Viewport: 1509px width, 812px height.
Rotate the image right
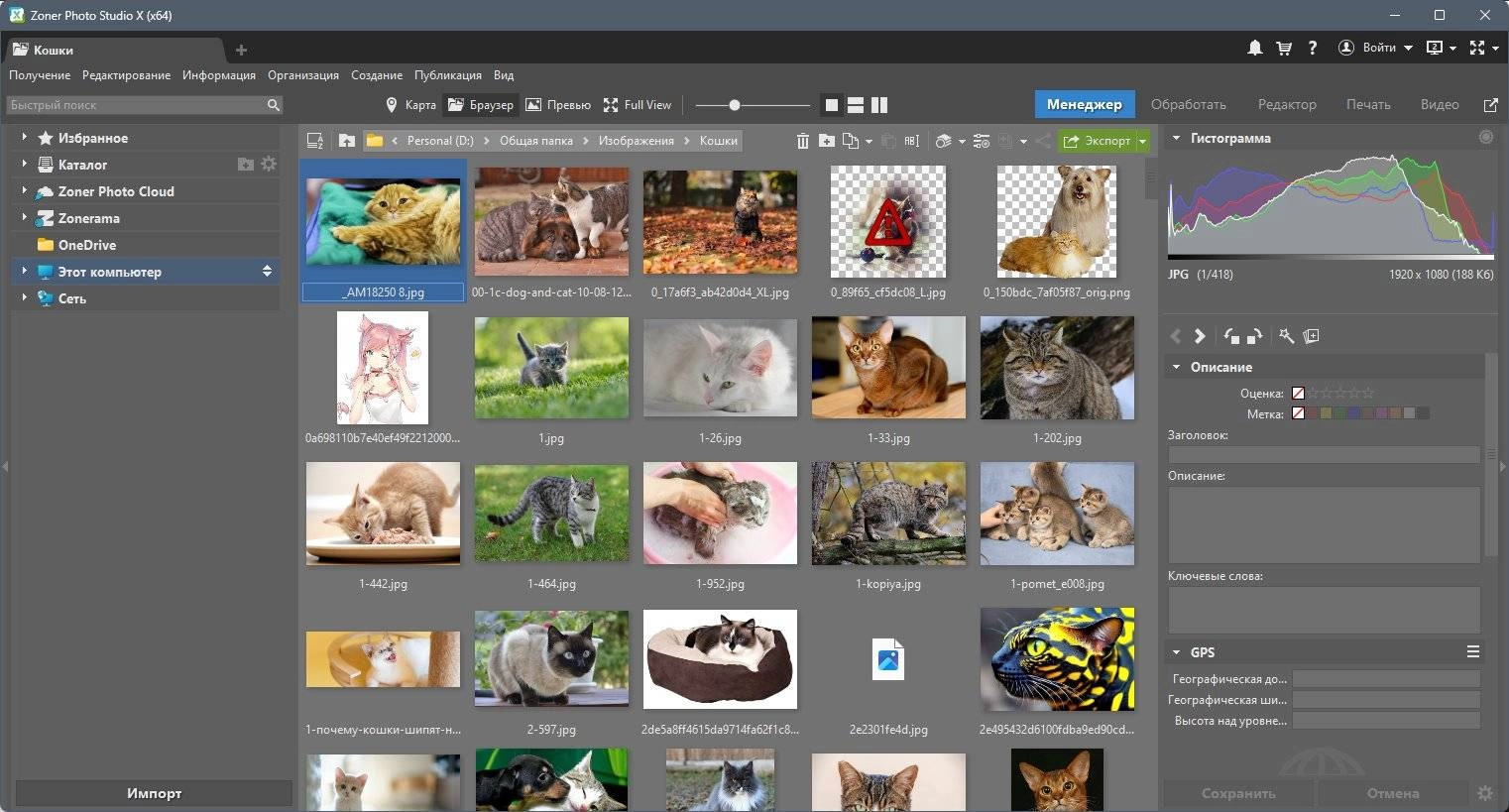tap(1254, 336)
